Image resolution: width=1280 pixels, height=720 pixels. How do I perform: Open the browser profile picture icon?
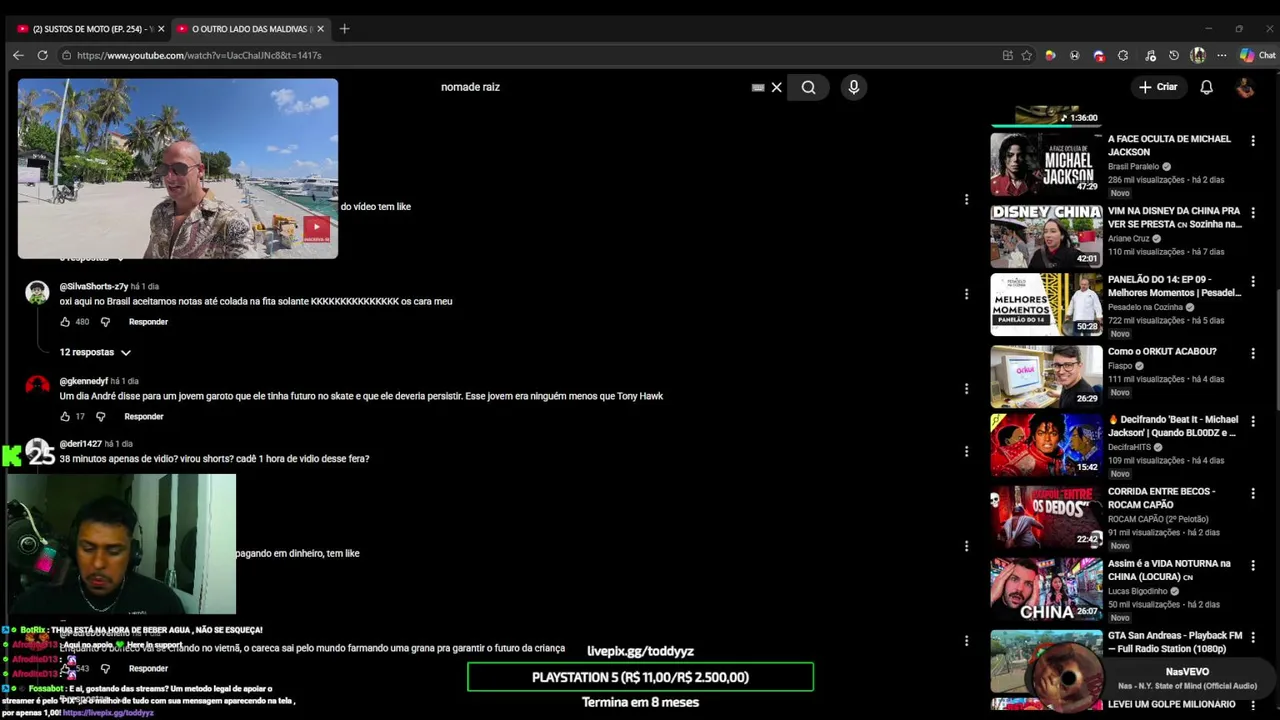pyautogui.click(x=1198, y=55)
